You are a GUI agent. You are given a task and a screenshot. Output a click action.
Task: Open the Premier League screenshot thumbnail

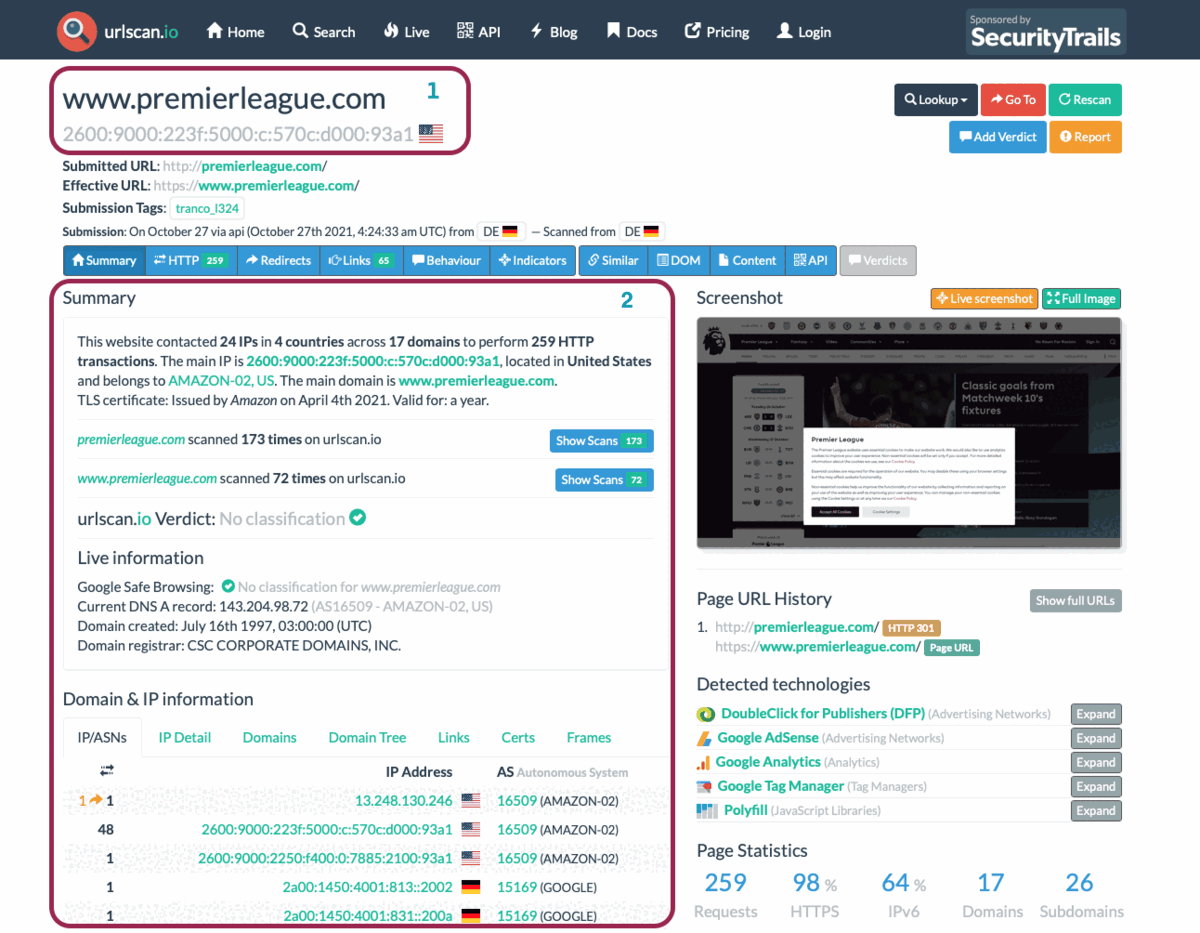pyautogui.click(x=909, y=433)
